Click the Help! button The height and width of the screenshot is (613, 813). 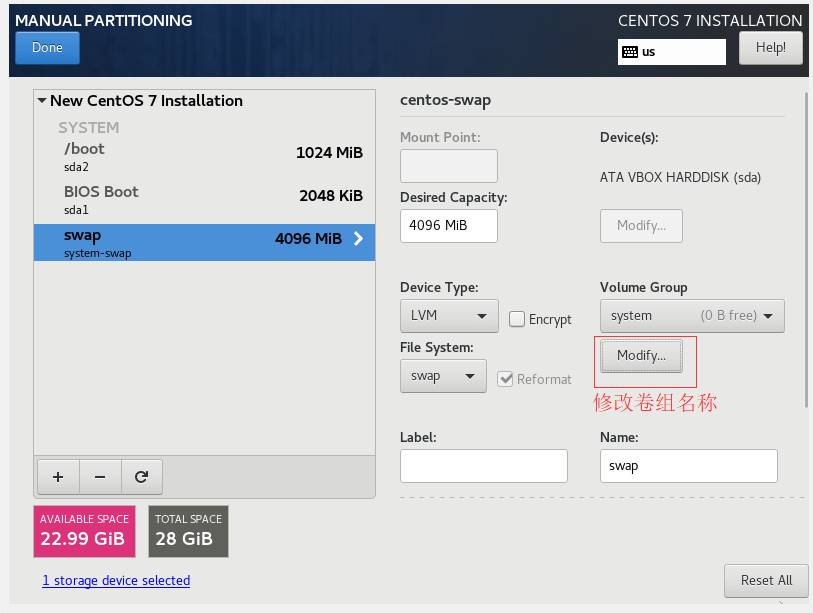(x=770, y=48)
